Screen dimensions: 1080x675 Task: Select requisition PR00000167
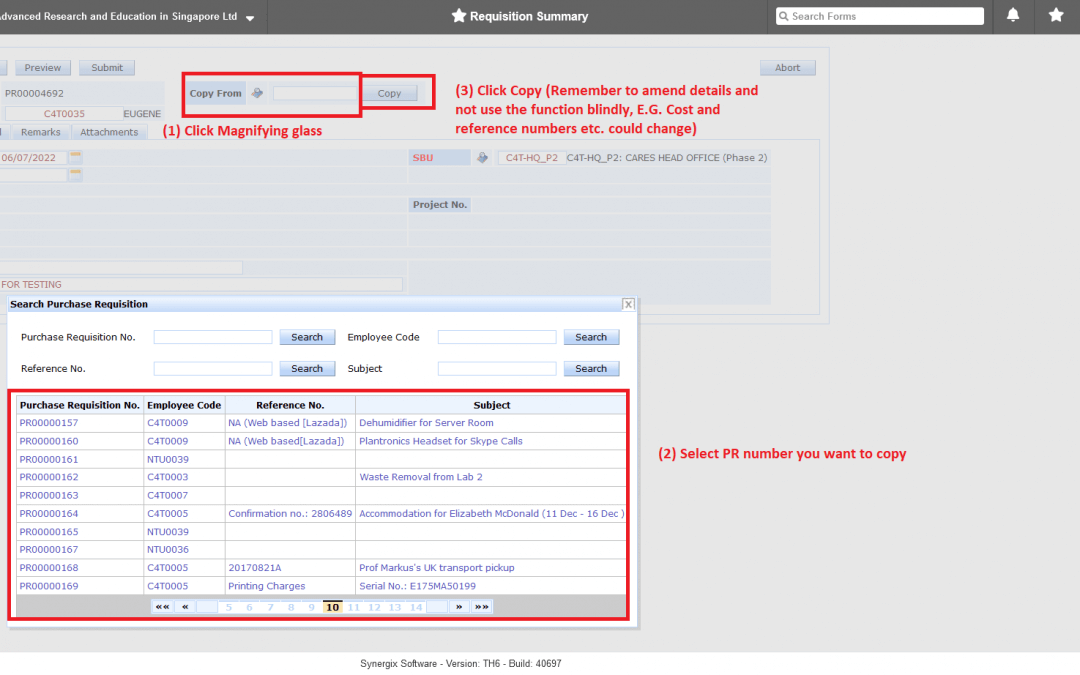(49, 550)
